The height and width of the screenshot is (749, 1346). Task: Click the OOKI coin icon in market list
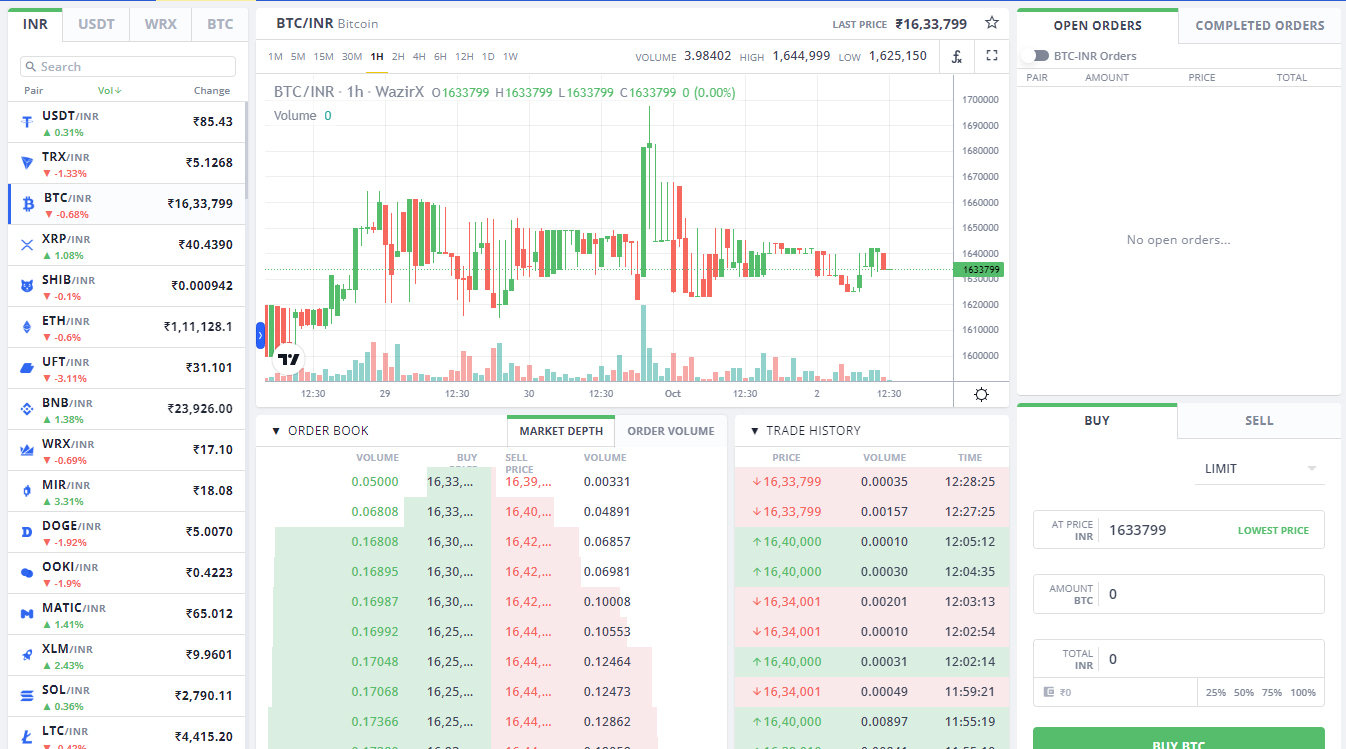(x=27, y=573)
